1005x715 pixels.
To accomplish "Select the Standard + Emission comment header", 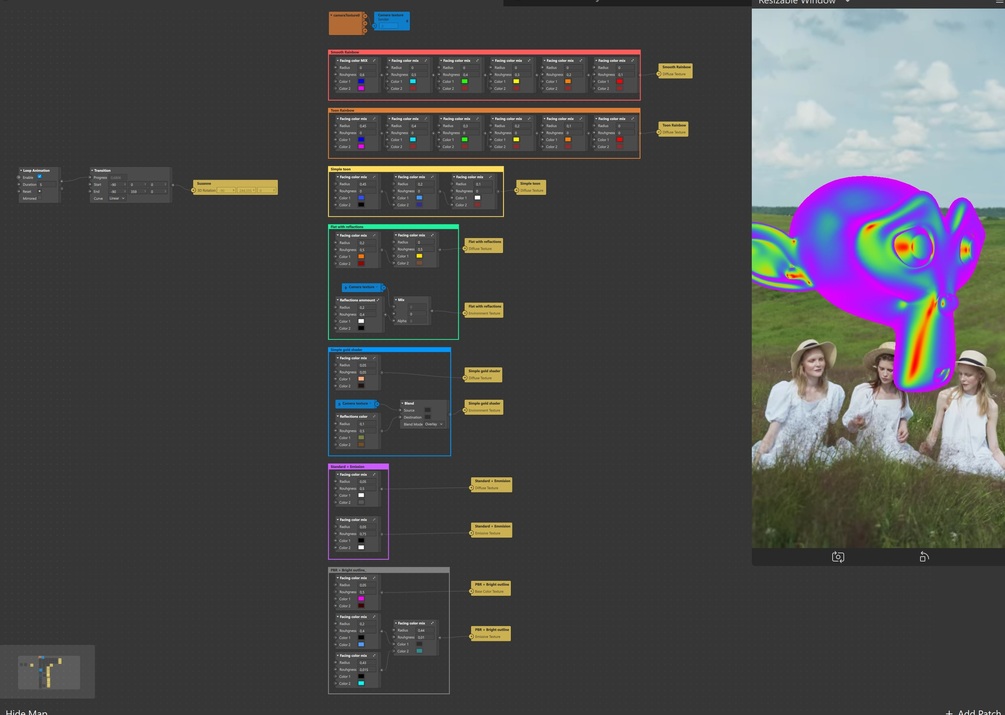I will pyautogui.click(x=358, y=466).
